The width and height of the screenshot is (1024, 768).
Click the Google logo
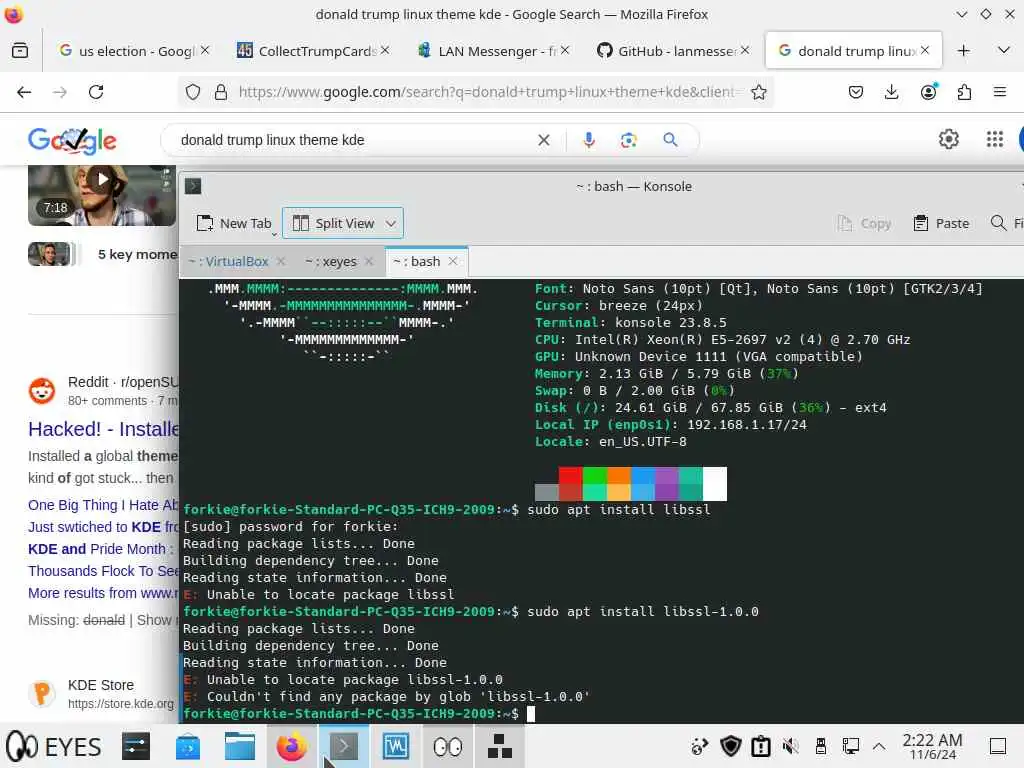click(x=72, y=140)
